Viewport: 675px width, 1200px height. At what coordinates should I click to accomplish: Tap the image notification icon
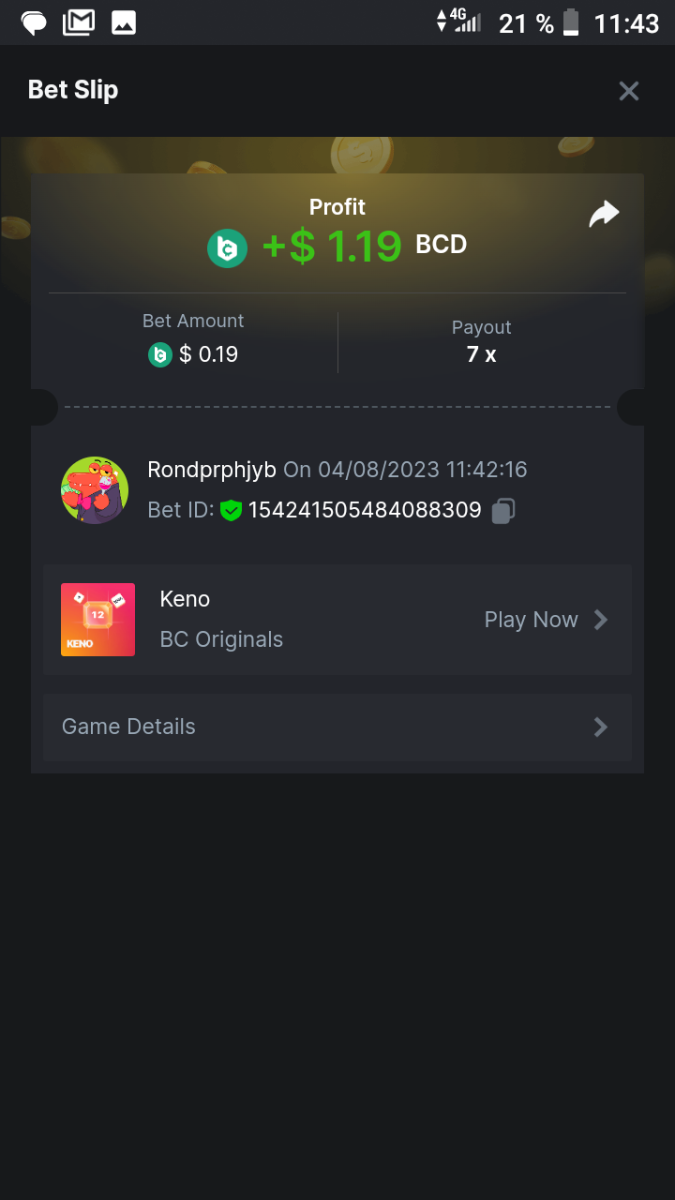coord(124,23)
